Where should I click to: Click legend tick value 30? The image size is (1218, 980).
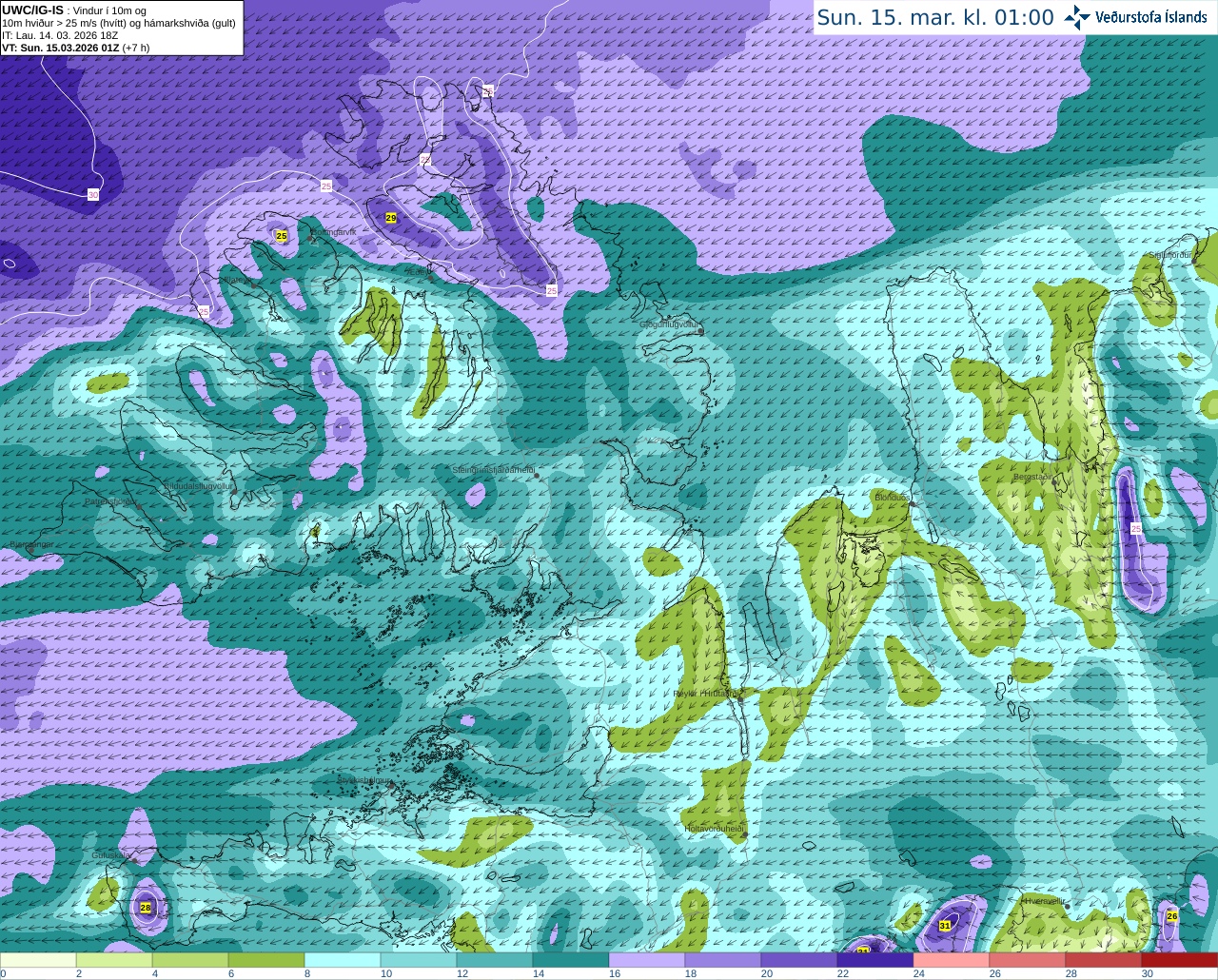pyautogui.click(x=1148, y=973)
